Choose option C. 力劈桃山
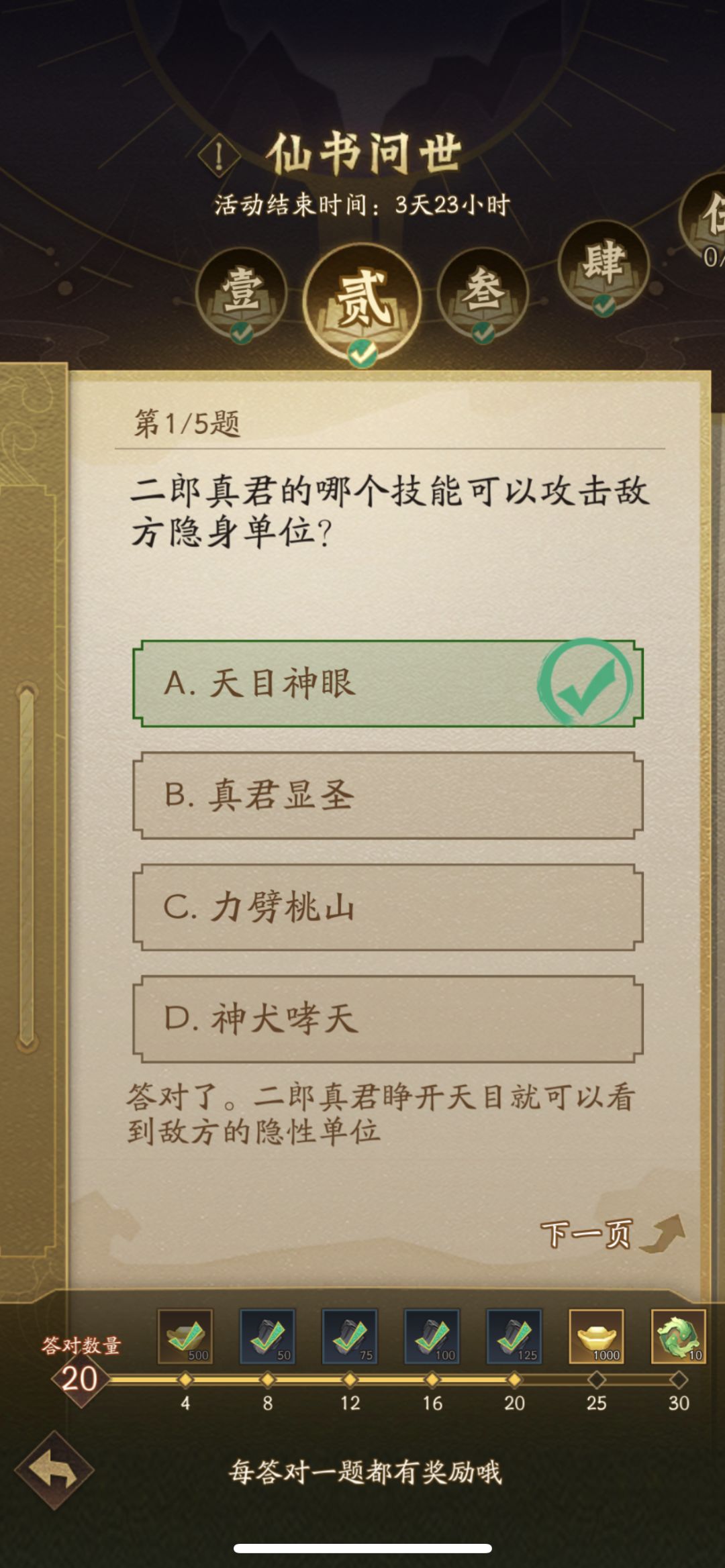This screenshot has height=1568, width=725. pyautogui.click(x=387, y=907)
